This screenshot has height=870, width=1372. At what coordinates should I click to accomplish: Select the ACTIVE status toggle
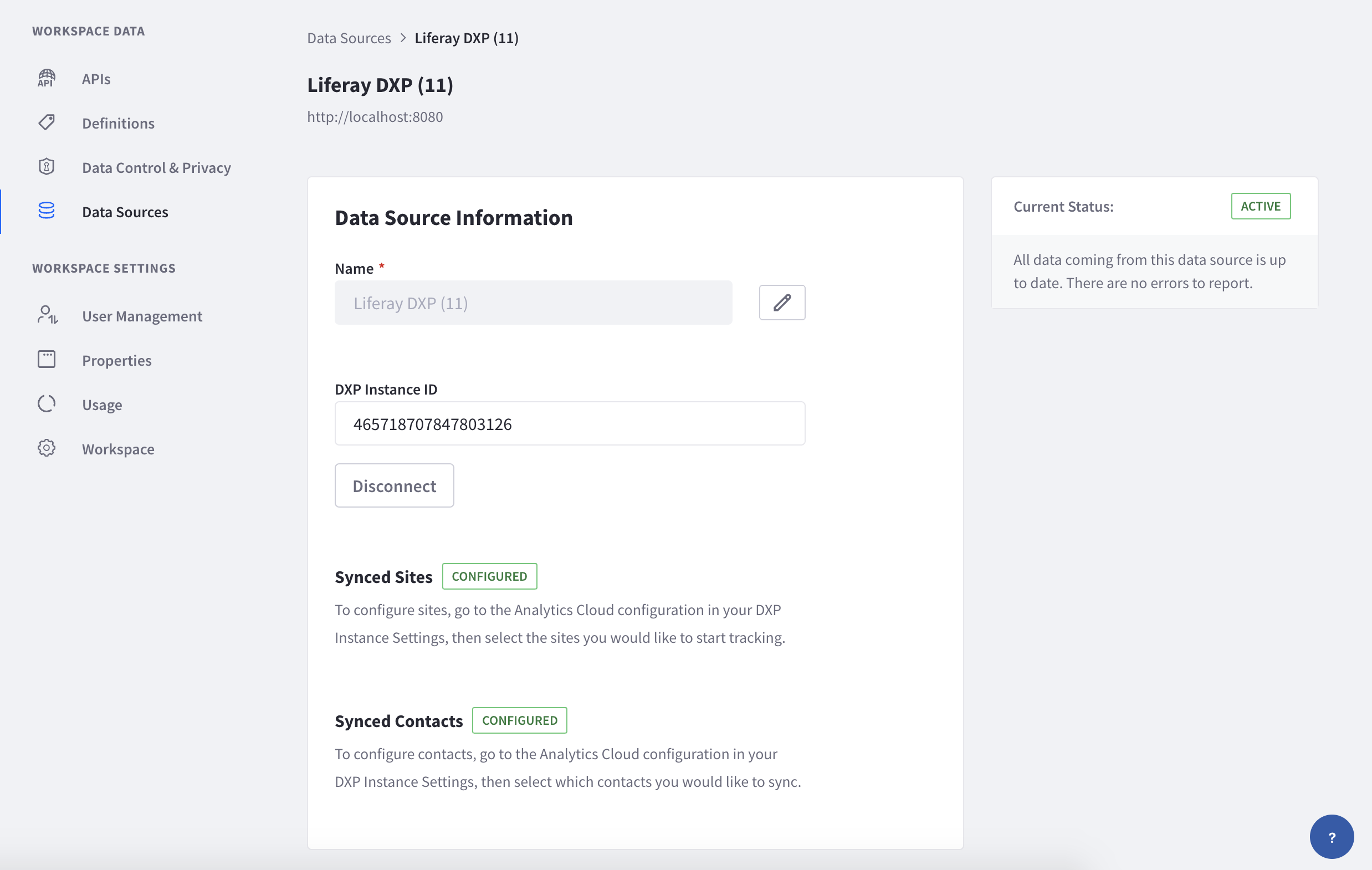coord(1260,206)
